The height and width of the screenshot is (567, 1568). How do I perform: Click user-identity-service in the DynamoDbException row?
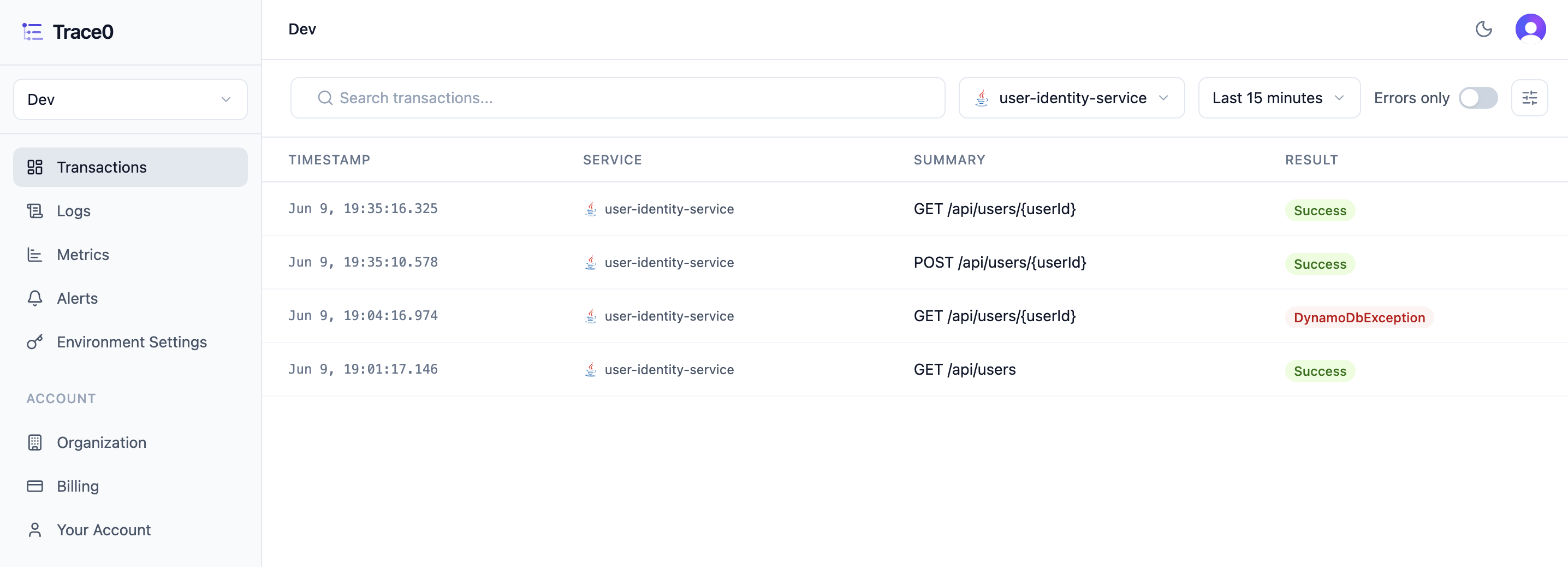[x=669, y=316]
